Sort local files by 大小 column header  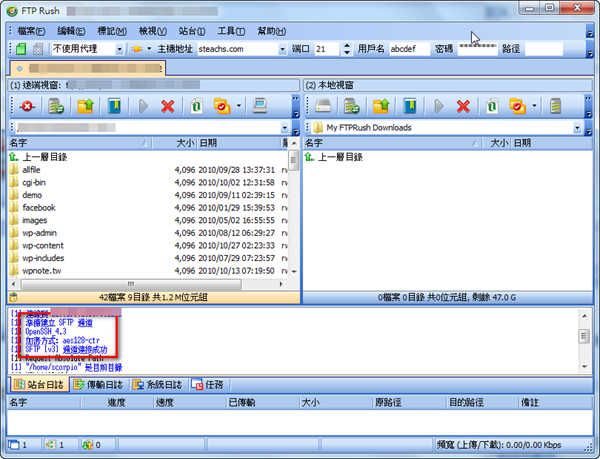(496, 143)
